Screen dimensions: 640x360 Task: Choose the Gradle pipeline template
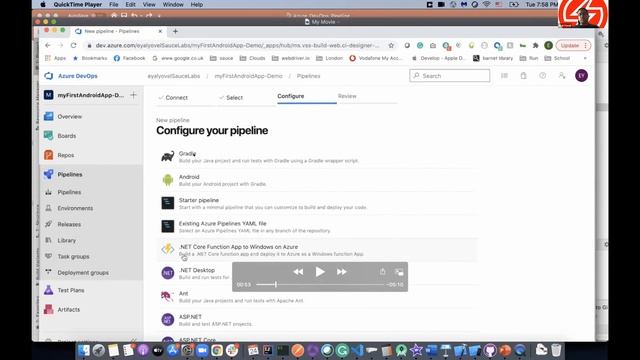point(317,157)
